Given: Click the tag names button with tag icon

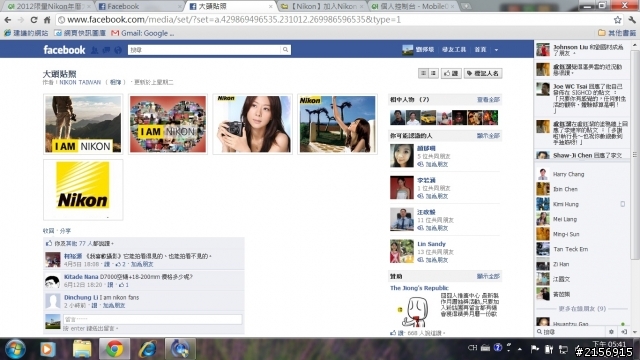Looking at the screenshot, I should [483, 73].
